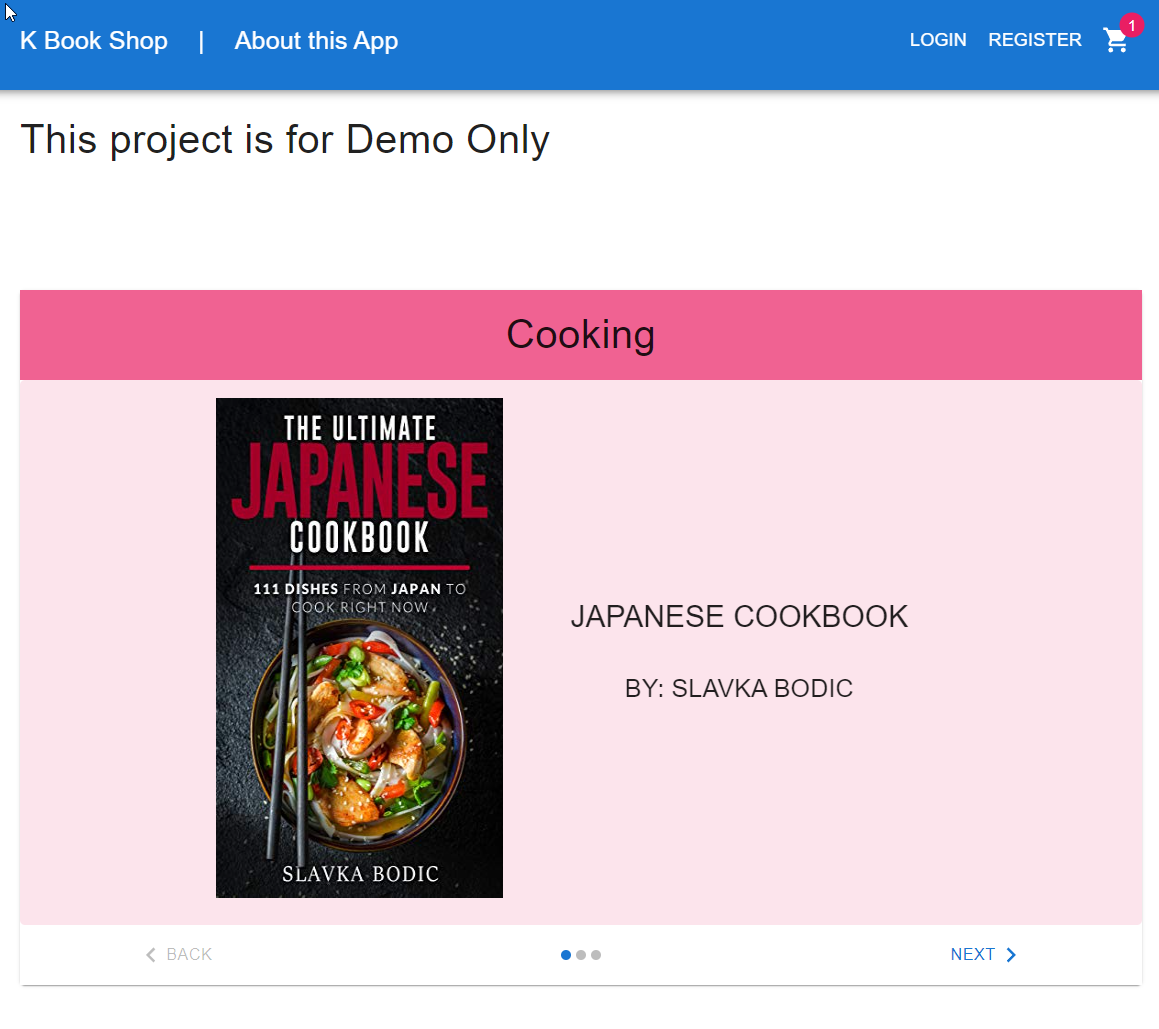
Task: Click the pink Cooking category banner
Action: pyautogui.click(x=580, y=335)
